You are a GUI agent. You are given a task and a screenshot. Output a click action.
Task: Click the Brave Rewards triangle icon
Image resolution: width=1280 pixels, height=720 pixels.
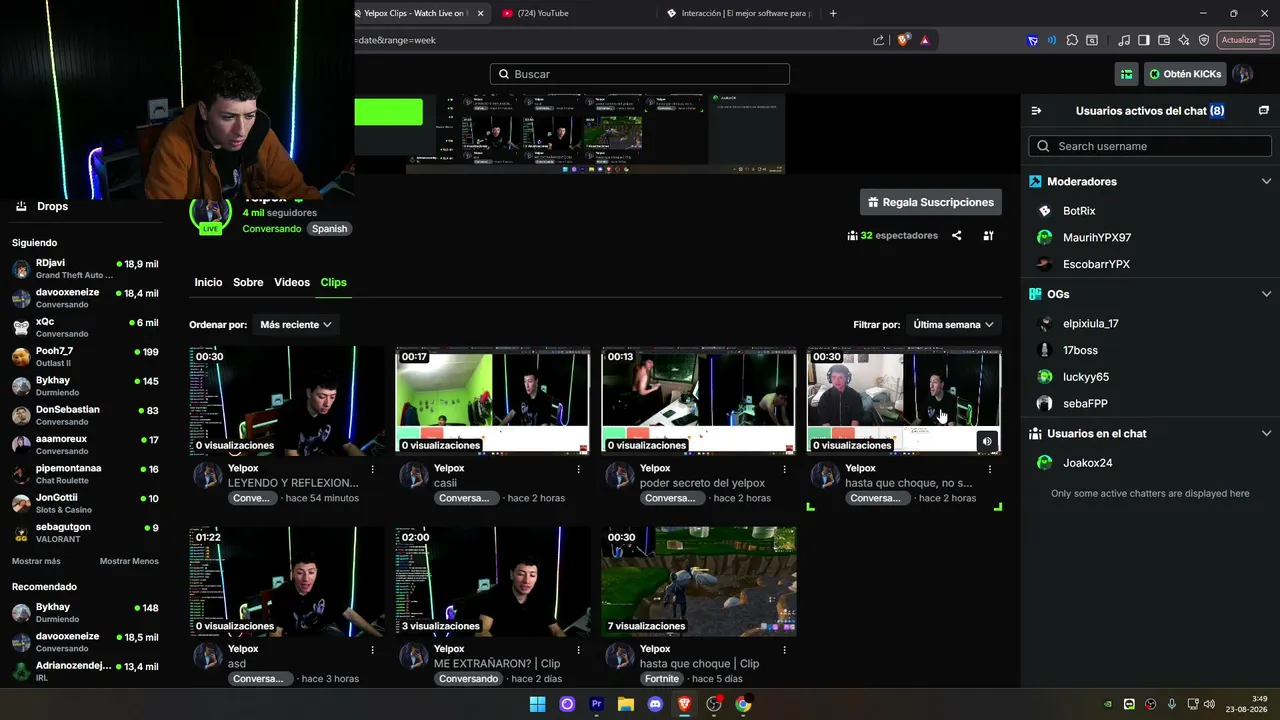click(925, 40)
